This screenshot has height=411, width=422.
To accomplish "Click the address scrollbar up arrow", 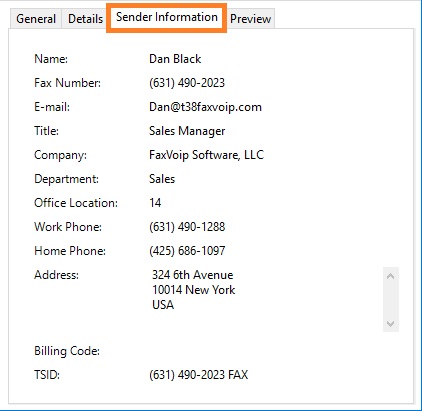I will (x=391, y=276).
